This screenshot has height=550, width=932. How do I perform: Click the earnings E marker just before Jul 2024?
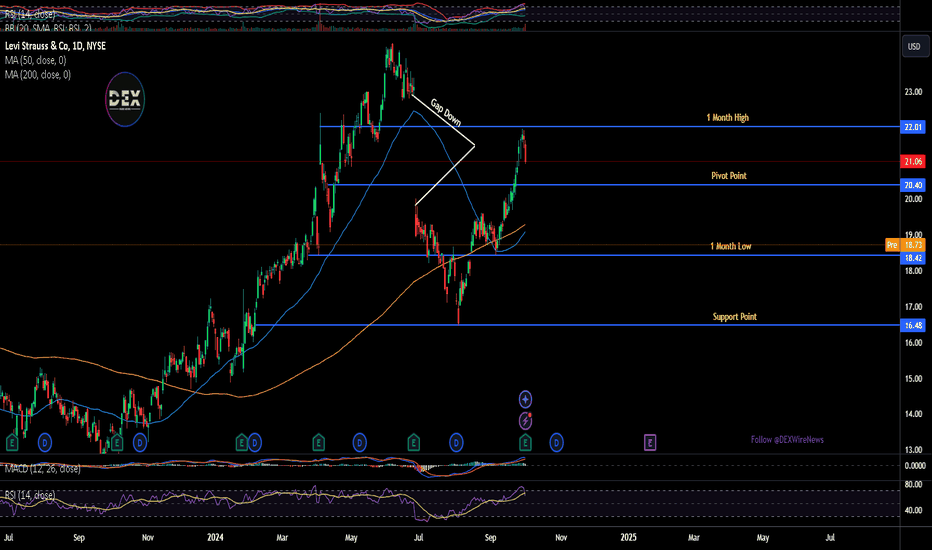pyautogui.click(x=413, y=442)
